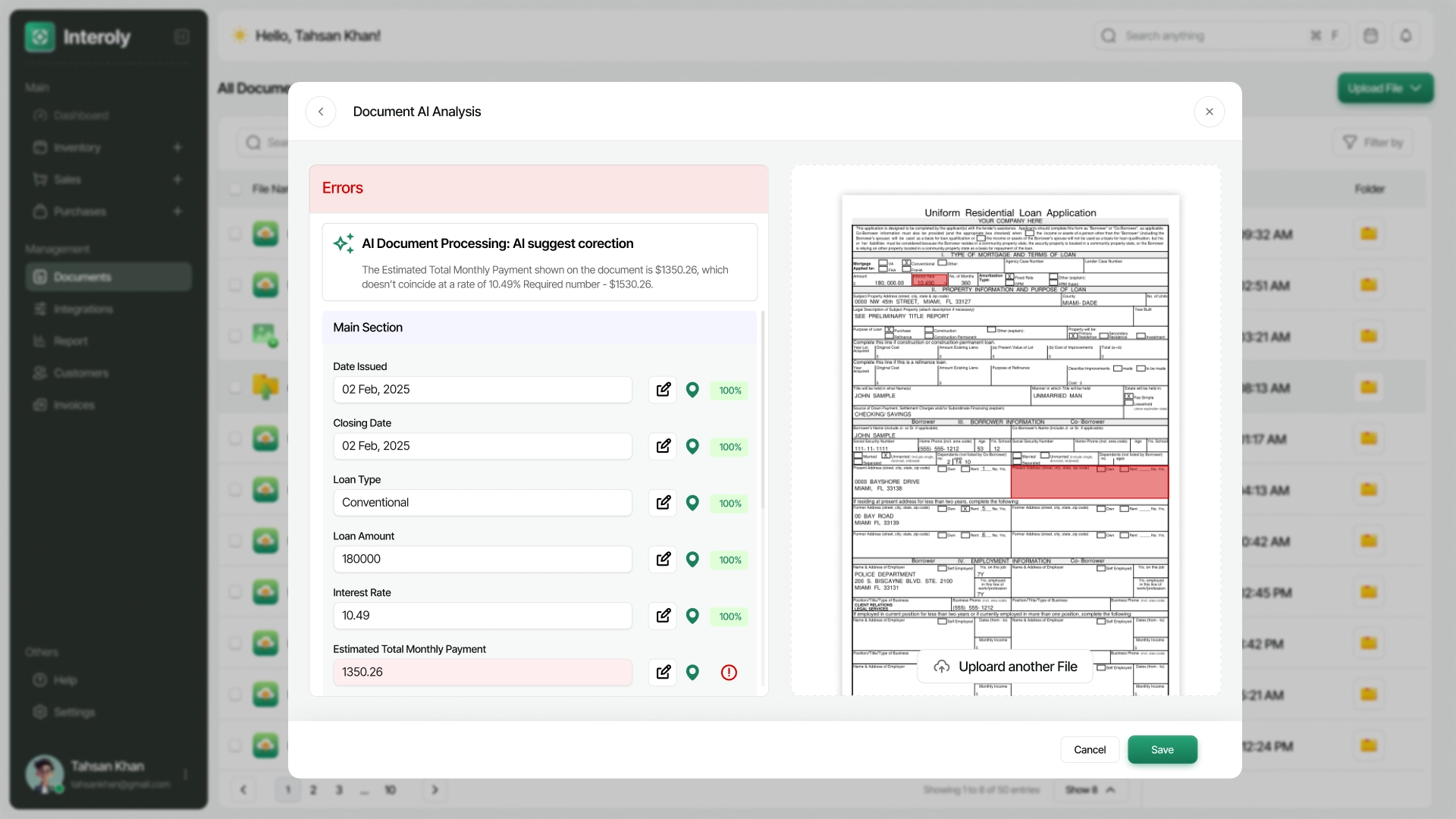
Task: Click red error alert icon for Monthly Payment
Action: coord(729,673)
